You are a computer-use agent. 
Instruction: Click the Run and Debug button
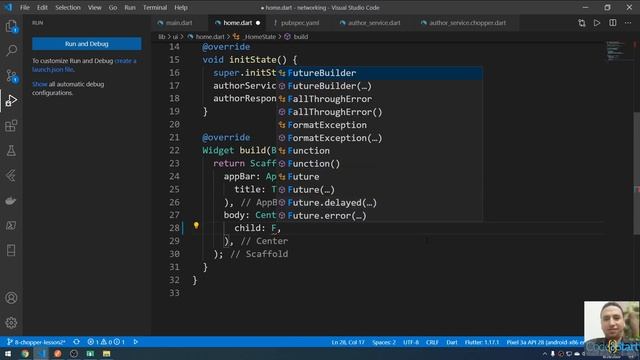pos(87,44)
